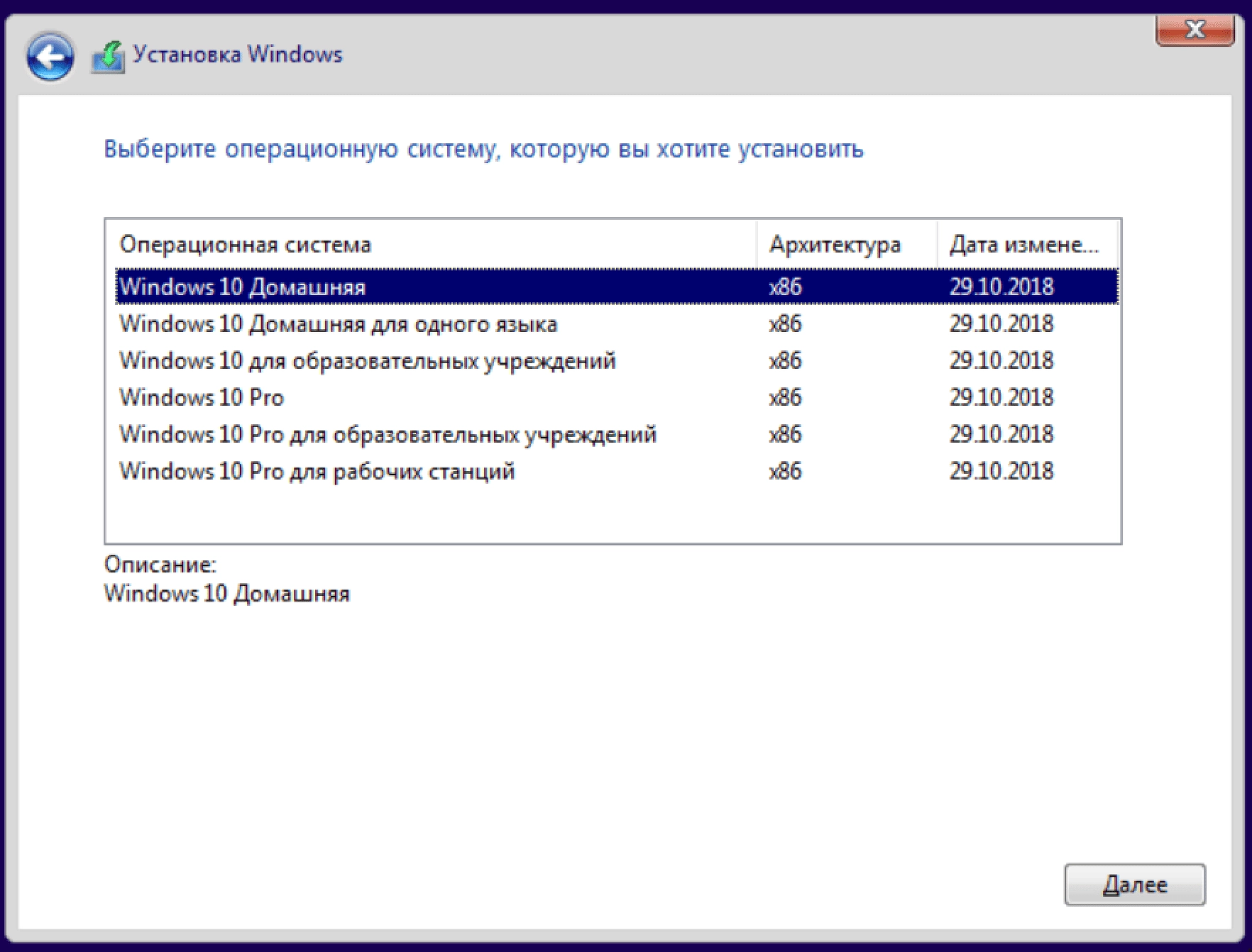Click date 29.10.2018 in рабочих станций row
The height and width of the screenshot is (952, 1252).
[x=1001, y=471]
